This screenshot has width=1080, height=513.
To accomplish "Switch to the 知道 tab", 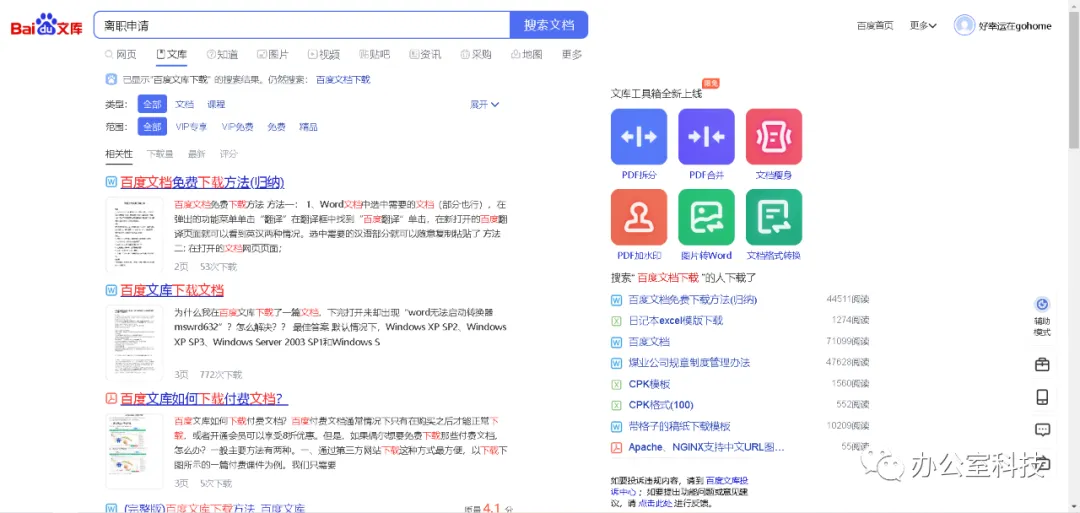I will pos(222,54).
